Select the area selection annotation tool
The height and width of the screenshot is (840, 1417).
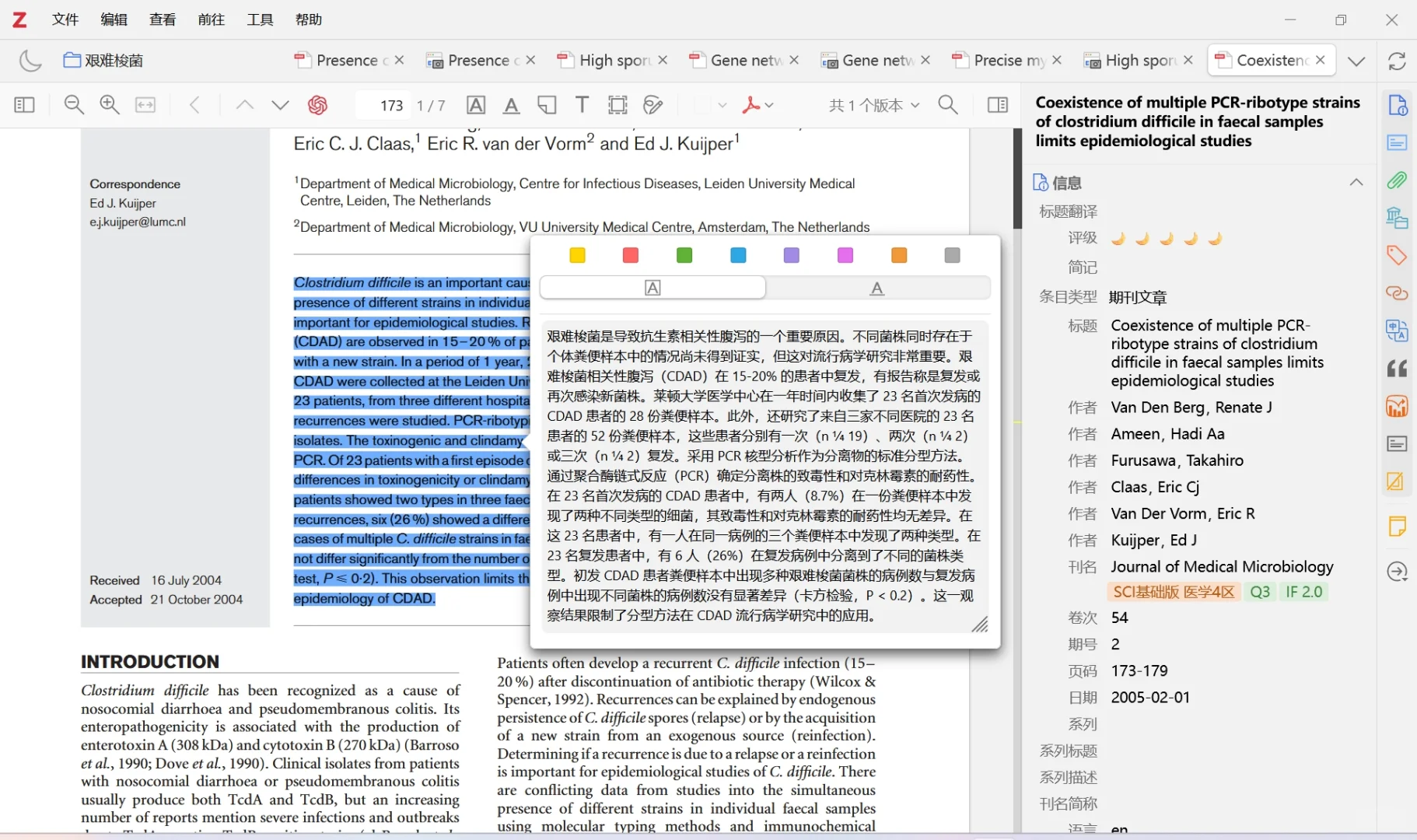[x=618, y=105]
